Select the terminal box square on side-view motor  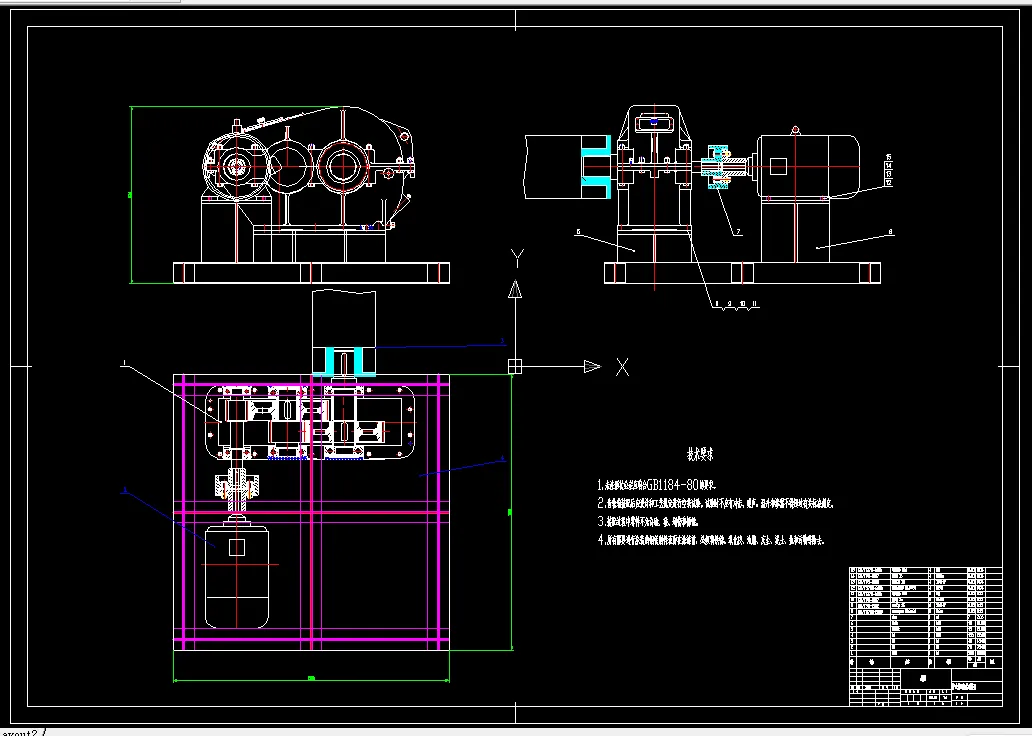click(x=779, y=167)
